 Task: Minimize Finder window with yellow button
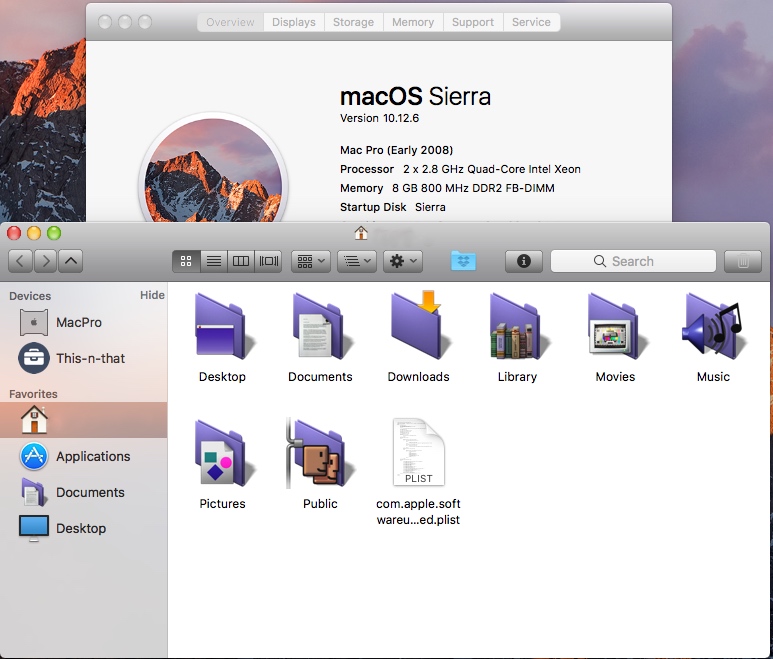[x=34, y=233]
